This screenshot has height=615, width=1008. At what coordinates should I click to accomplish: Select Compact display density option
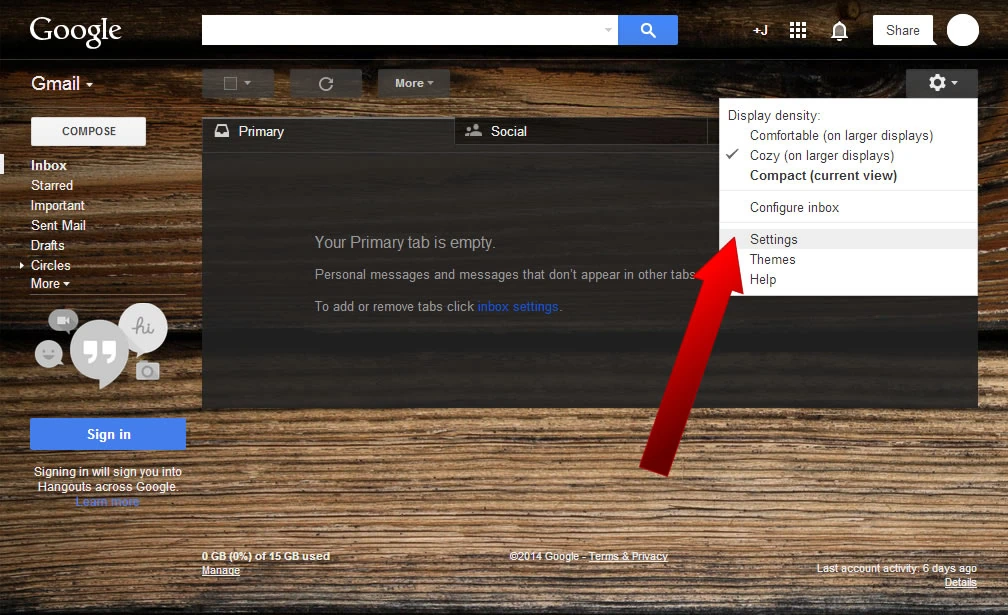click(823, 175)
